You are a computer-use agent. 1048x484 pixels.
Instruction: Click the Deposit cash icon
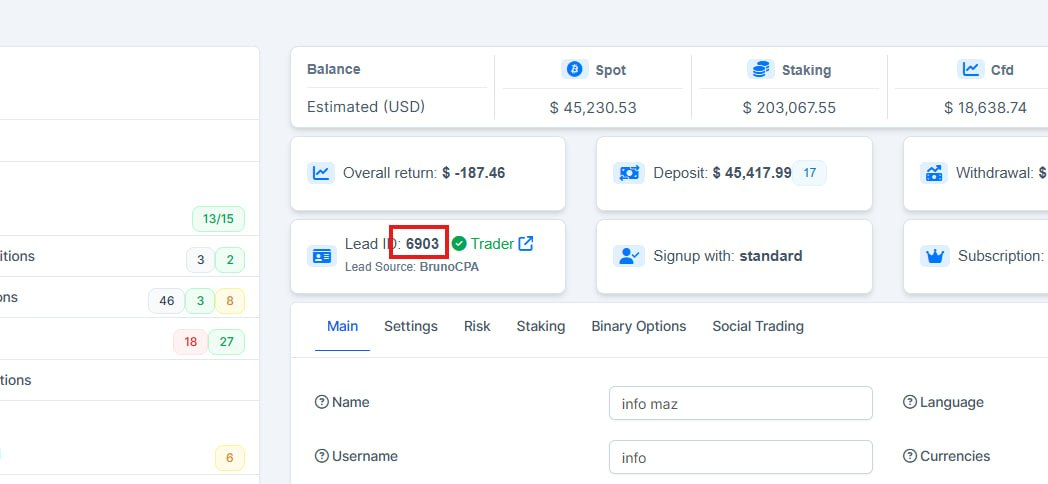pyautogui.click(x=628, y=173)
